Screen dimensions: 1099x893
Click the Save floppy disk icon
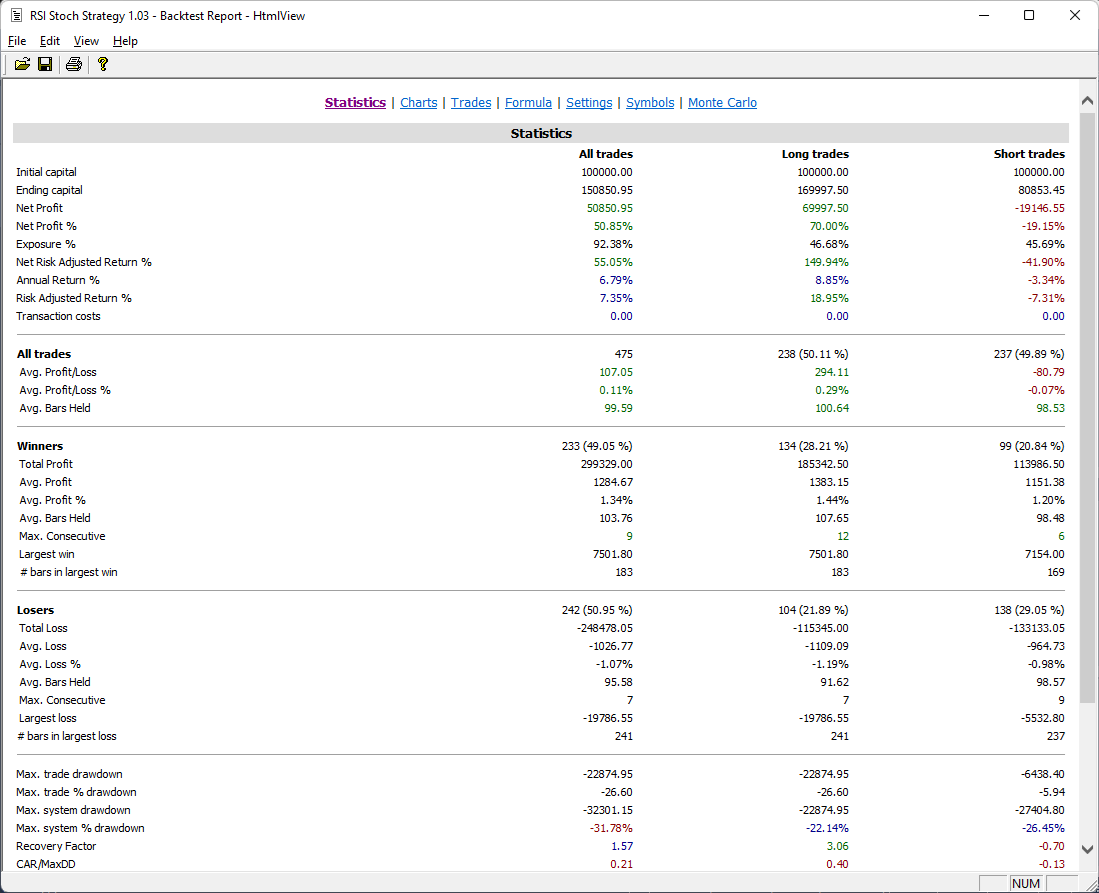tap(45, 64)
